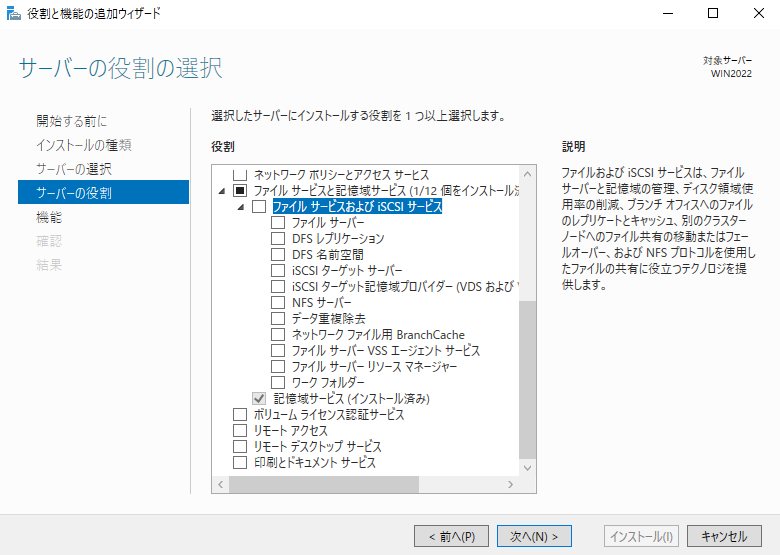780x555 pixels.
Task: Check the ファイル サーバー checkbox
Action: (278, 223)
